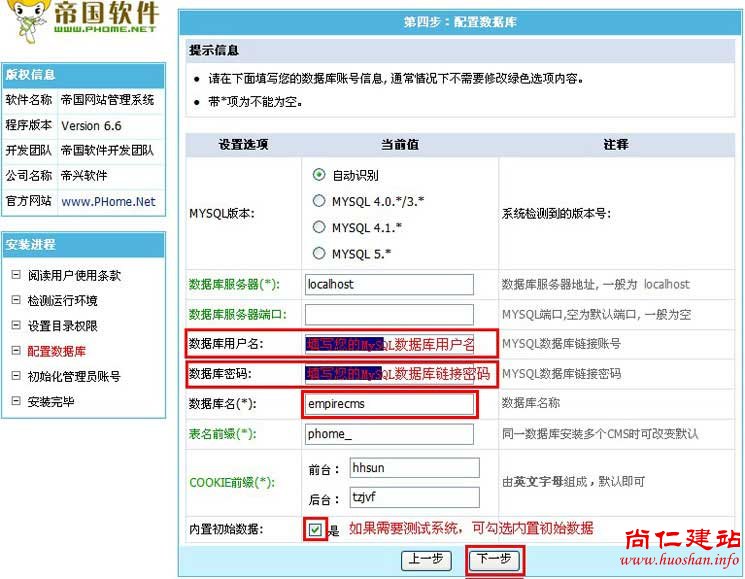Image resolution: width=745 pixels, height=579 pixels.
Task: Click the 数据库用户名 input field
Action: [x=389, y=344]
